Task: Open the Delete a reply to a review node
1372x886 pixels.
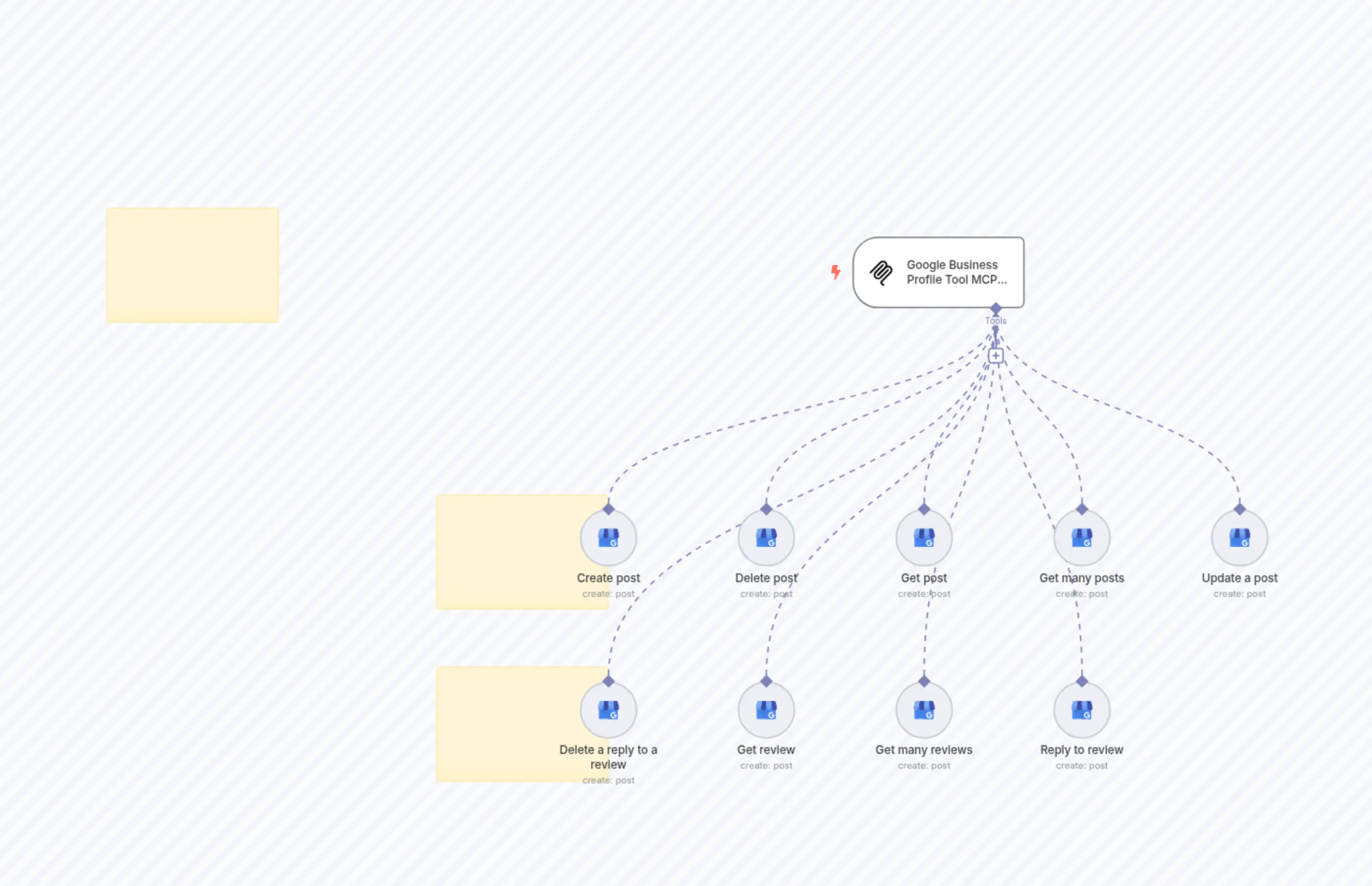Action: point(608,709)
